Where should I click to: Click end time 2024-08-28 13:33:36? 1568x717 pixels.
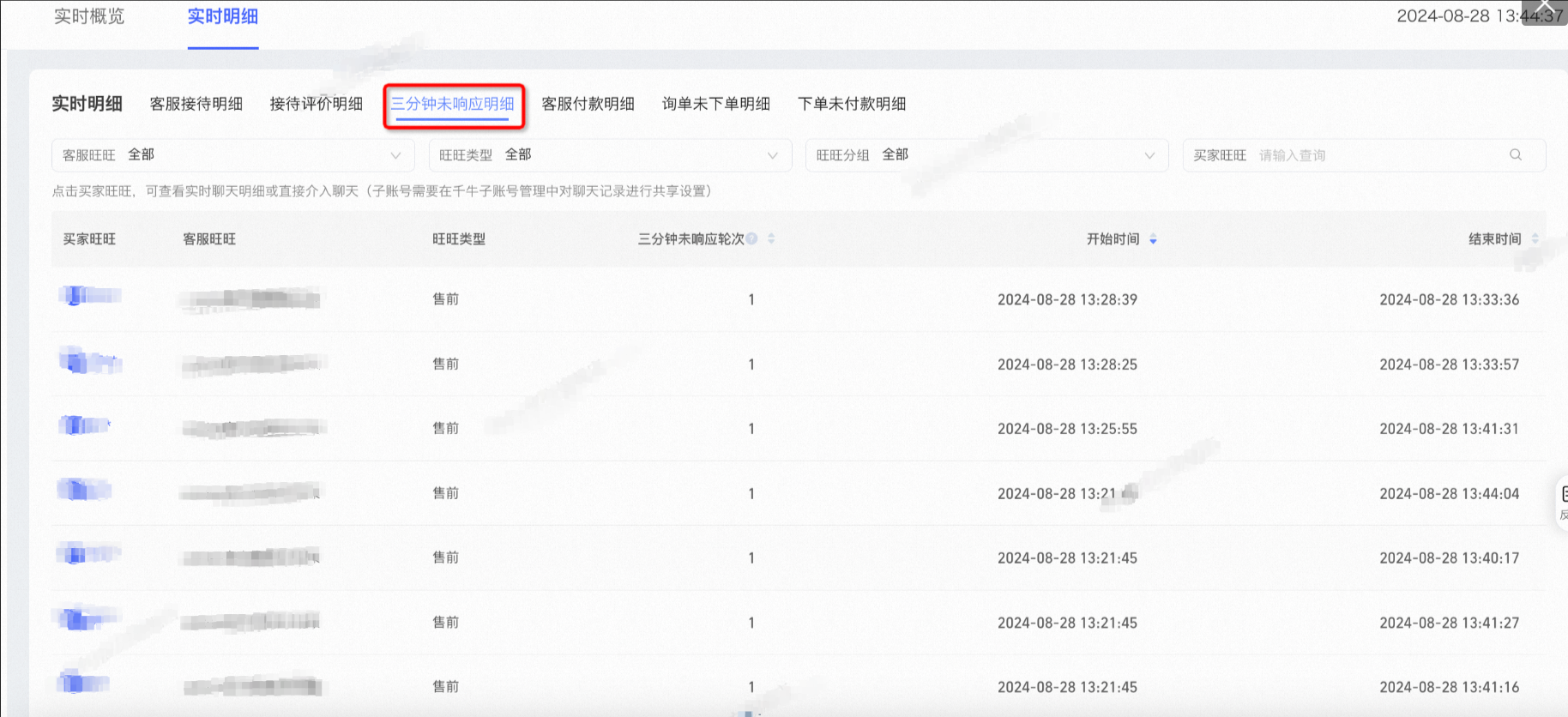click(x=1449, y=299)
